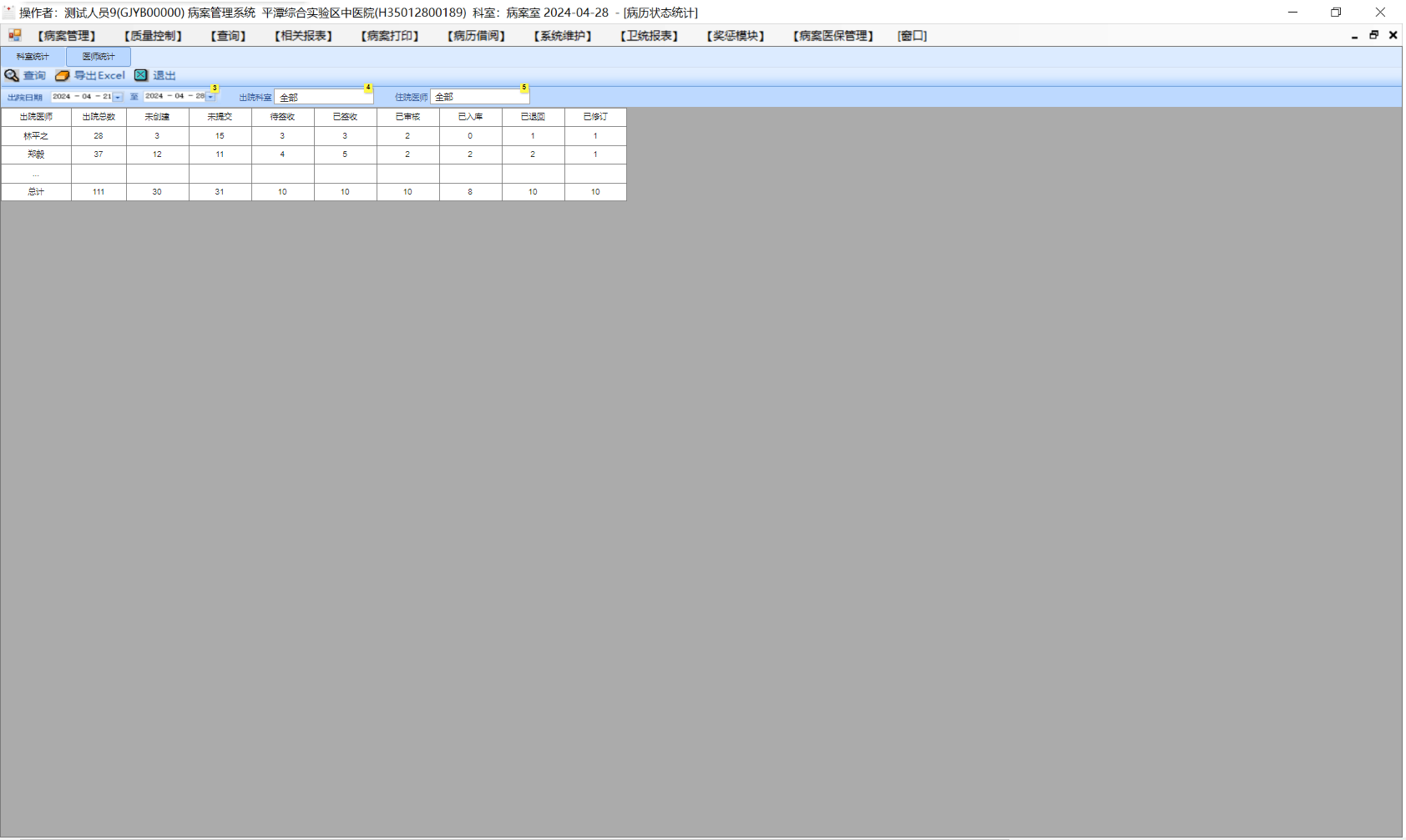
Task: Click the 出院医师 column header
Action: pos(36,117)
